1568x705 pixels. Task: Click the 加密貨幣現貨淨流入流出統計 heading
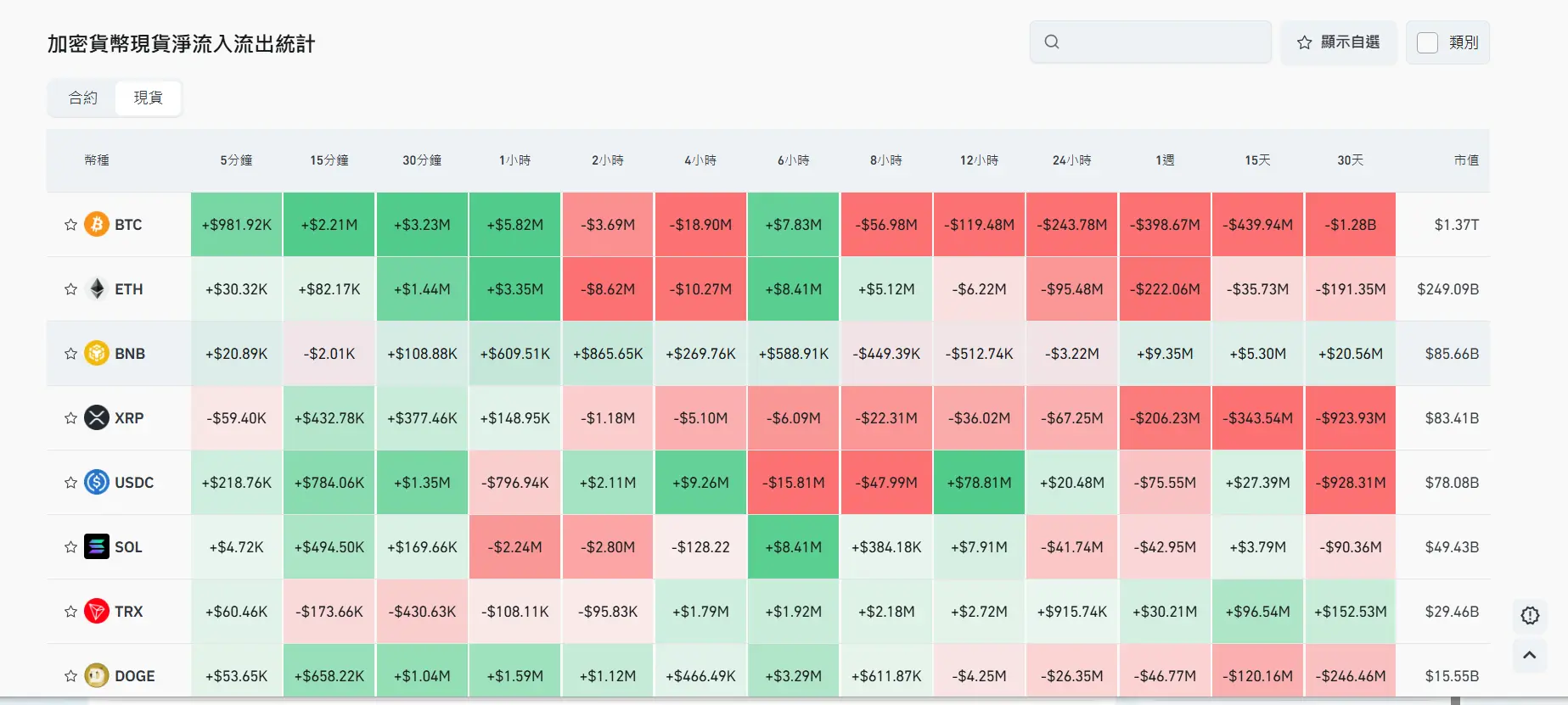click(181, 44)
